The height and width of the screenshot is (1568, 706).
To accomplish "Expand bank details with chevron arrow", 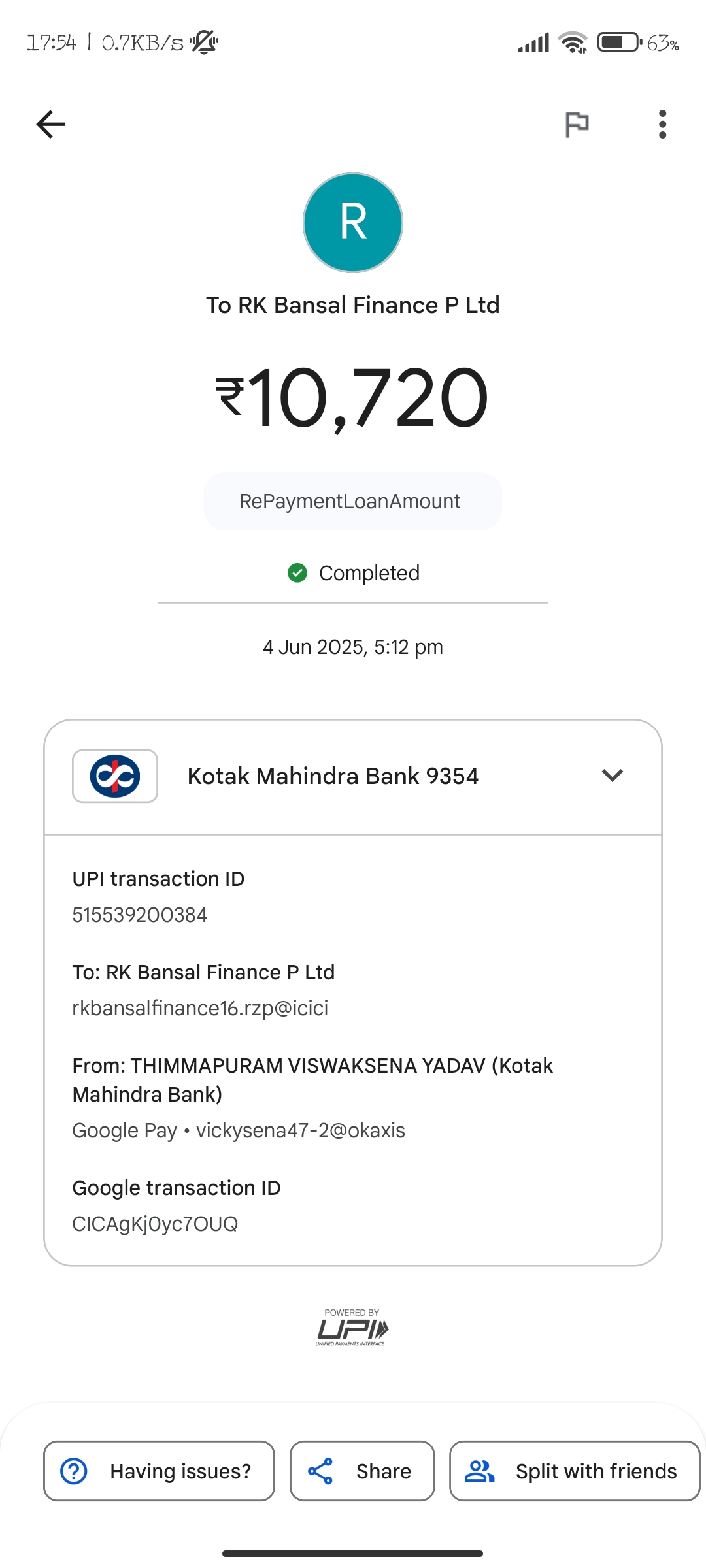I will pos(613,776).
